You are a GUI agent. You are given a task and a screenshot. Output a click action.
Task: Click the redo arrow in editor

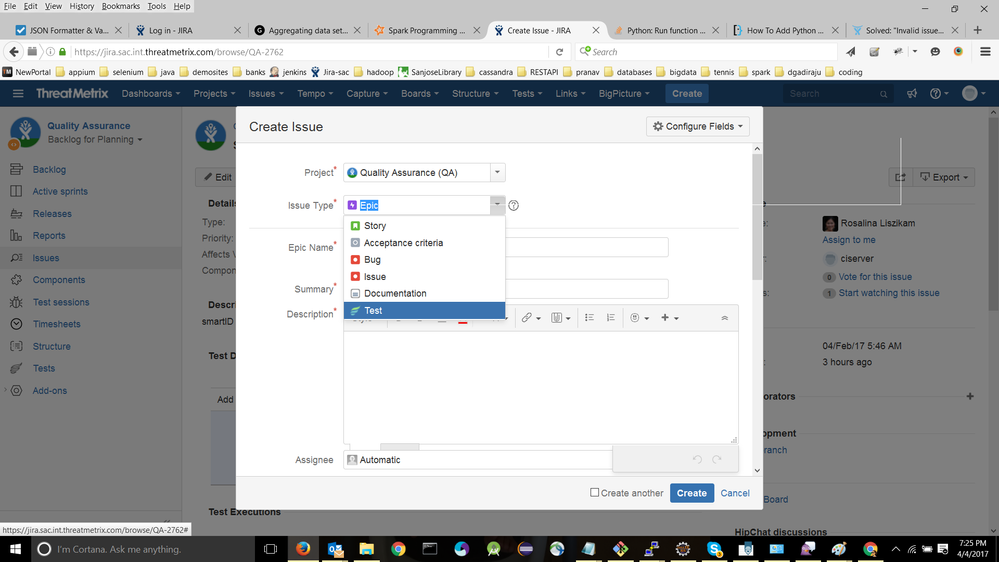coord(717,459)
